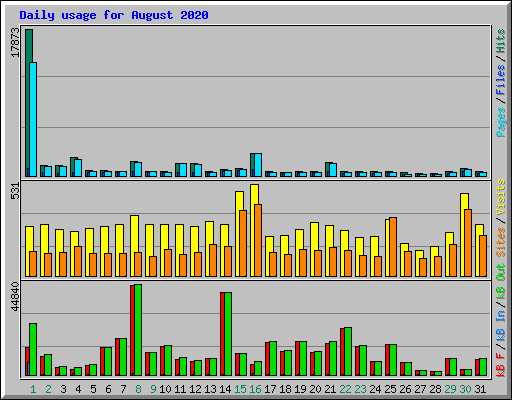The height and width of the screenshot is (400, 512).
Task: Click day 23 on the date axis
Action: [360, 389]
